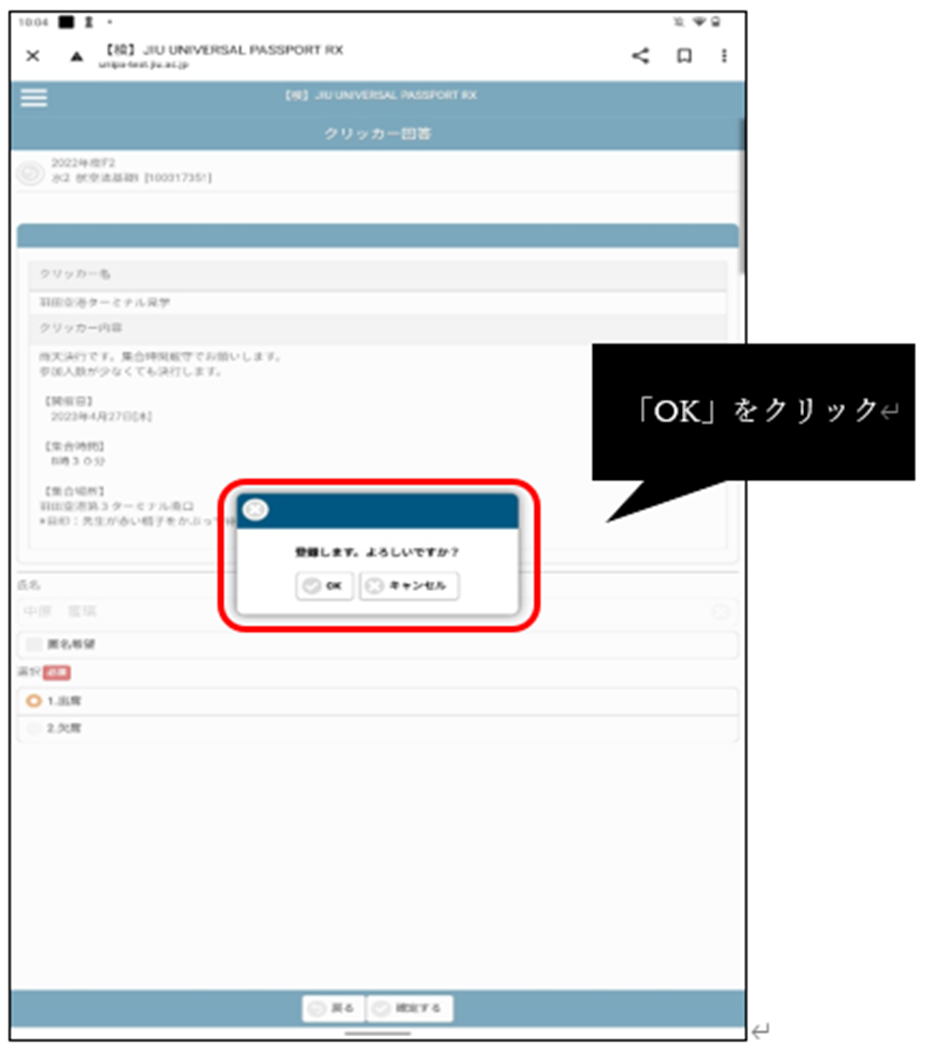Select the 2.欠席 radio option
Image resolution: width=926 pixels, height=1052 pixels.
(x=33, y=728)
